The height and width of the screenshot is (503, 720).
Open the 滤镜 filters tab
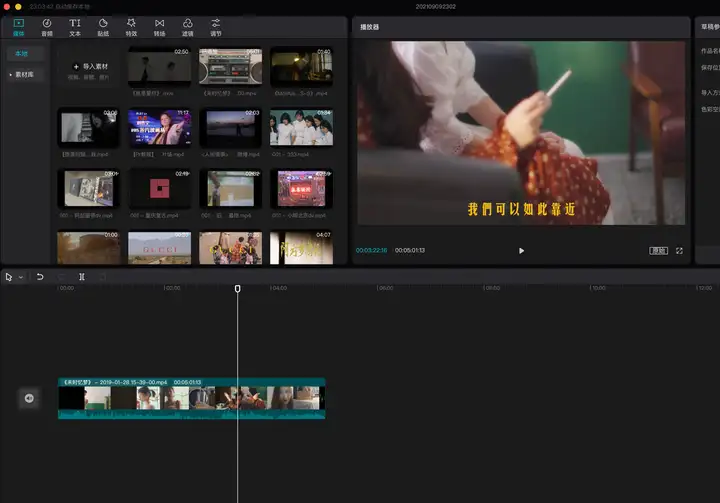187,27
